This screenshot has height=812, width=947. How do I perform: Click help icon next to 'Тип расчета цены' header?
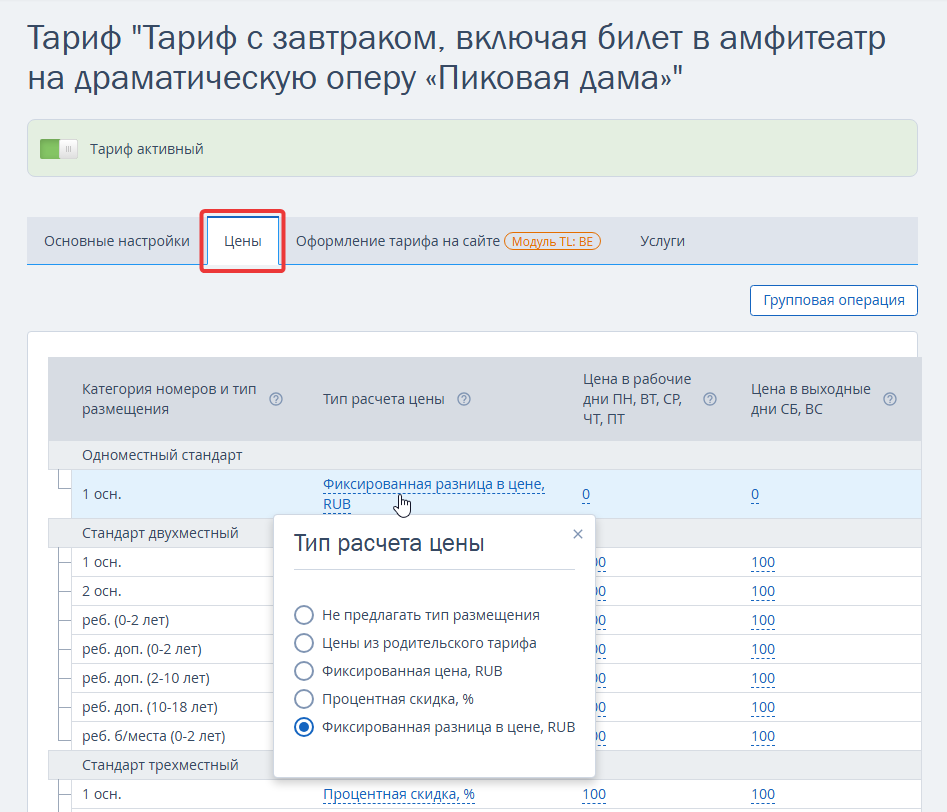(x=464, y=399)
